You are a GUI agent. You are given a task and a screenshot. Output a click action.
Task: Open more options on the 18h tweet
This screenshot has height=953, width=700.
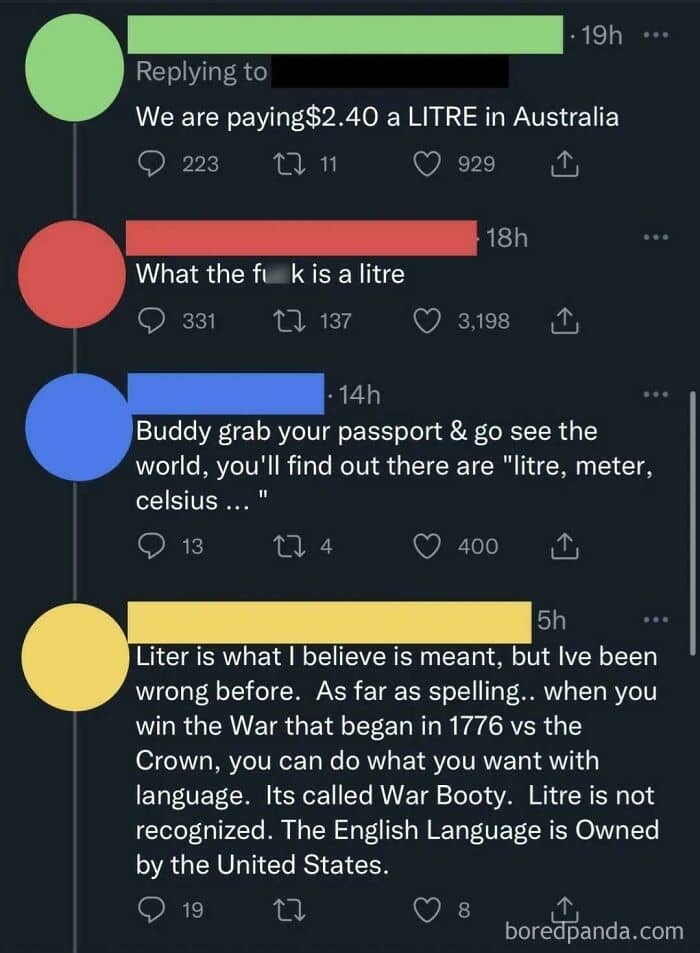(654, 238)
